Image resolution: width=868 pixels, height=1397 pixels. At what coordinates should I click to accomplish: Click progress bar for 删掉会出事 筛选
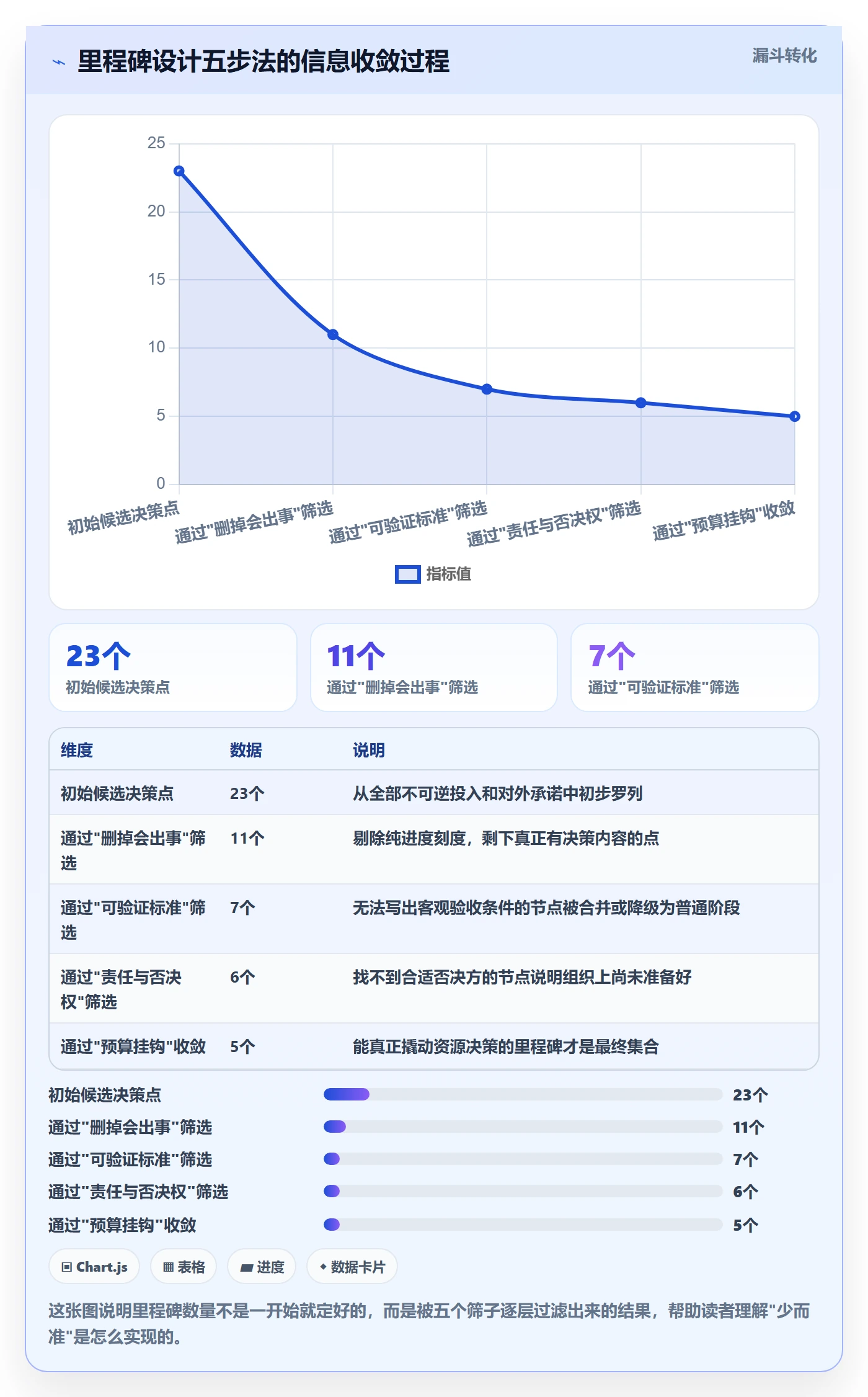523,1127
